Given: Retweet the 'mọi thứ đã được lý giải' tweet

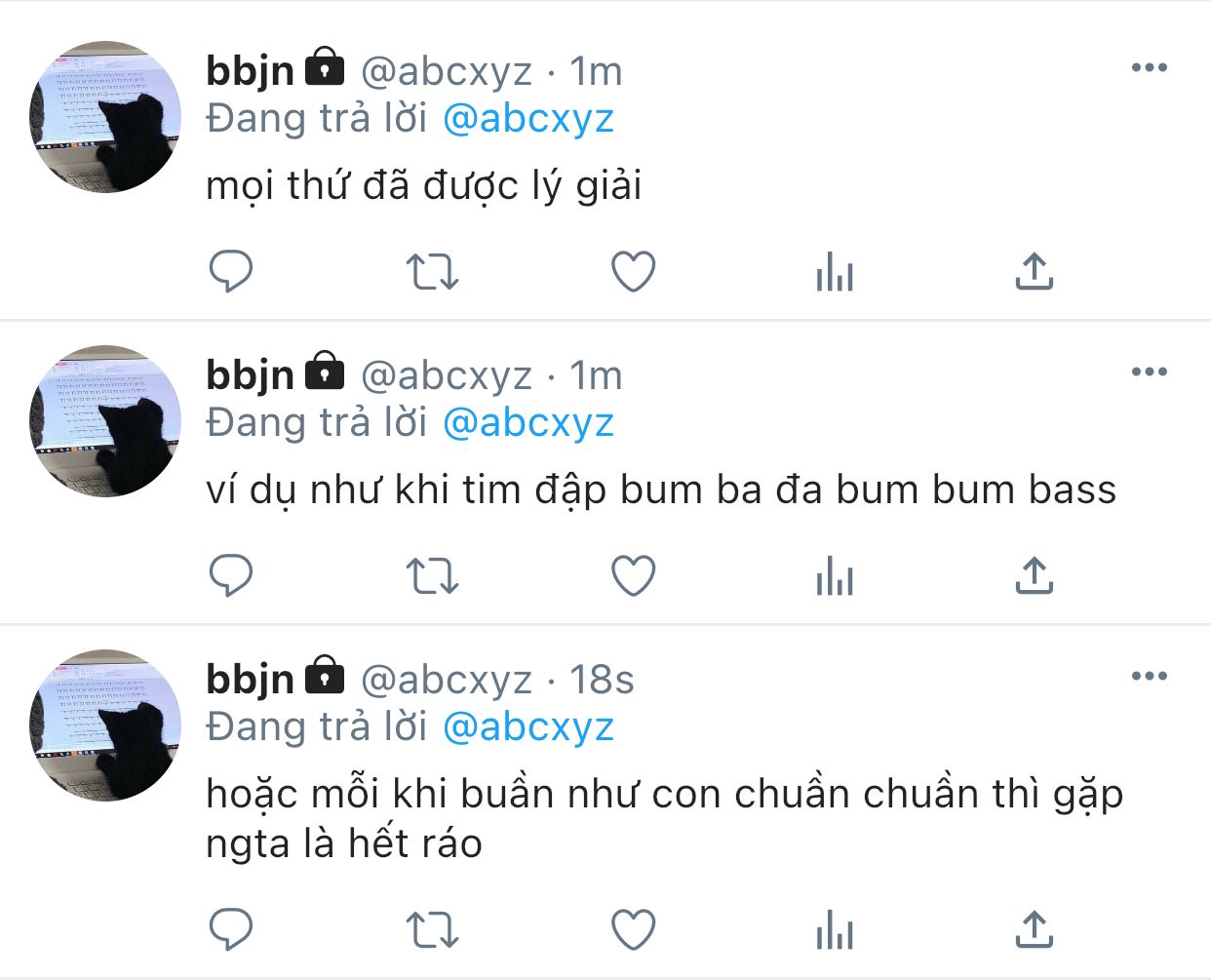Looking at the screenshot, I should [x=432, y=272].
